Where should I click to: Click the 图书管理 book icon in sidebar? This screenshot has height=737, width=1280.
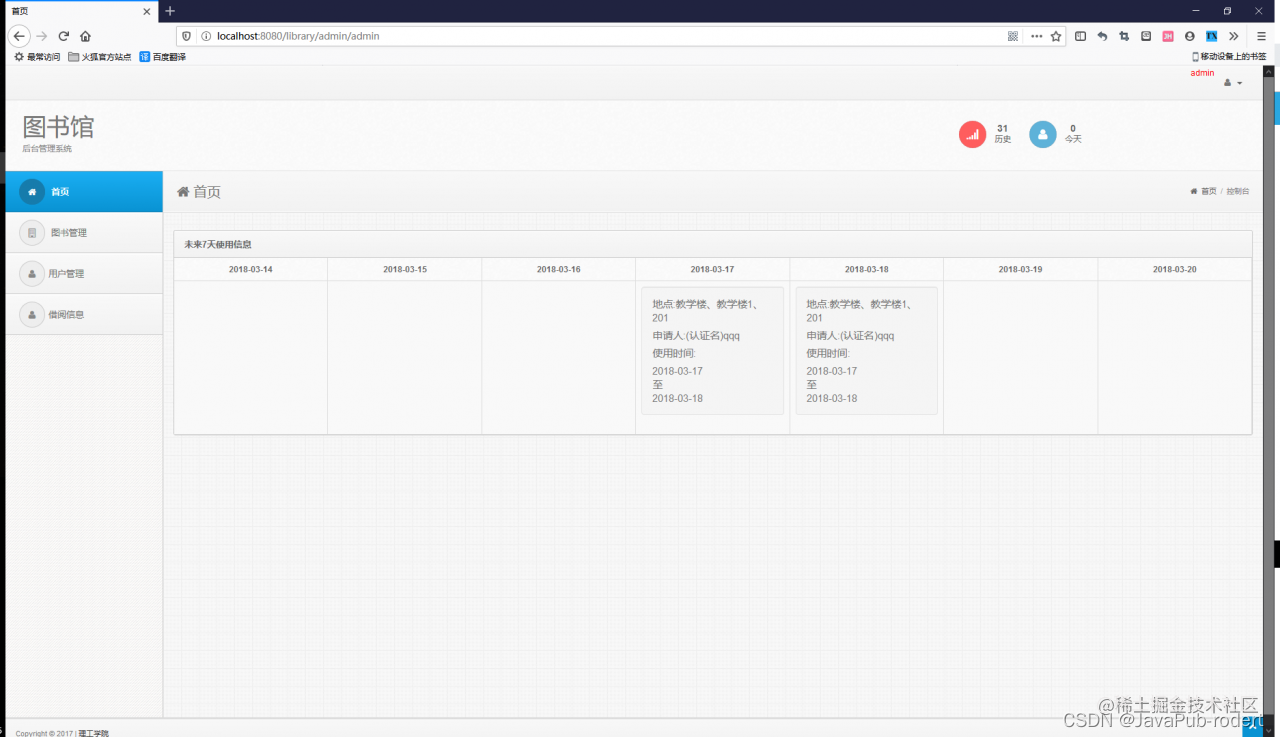pyautogui.click(x=32, y=233)
